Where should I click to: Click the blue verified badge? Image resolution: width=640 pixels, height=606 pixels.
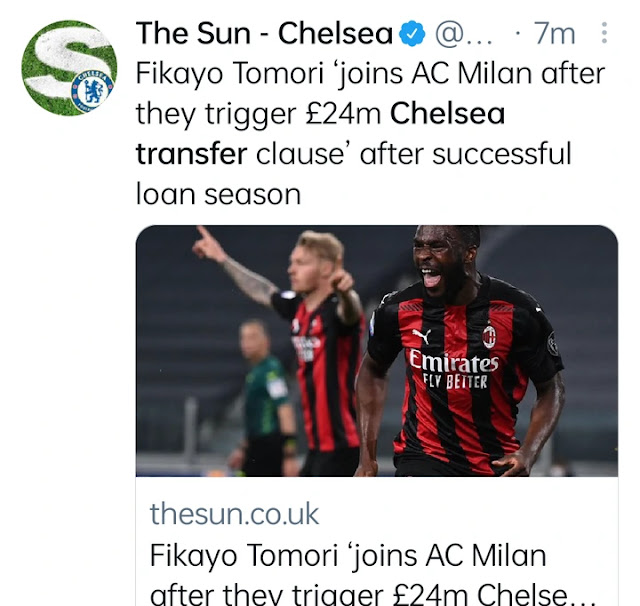(412, 34)
